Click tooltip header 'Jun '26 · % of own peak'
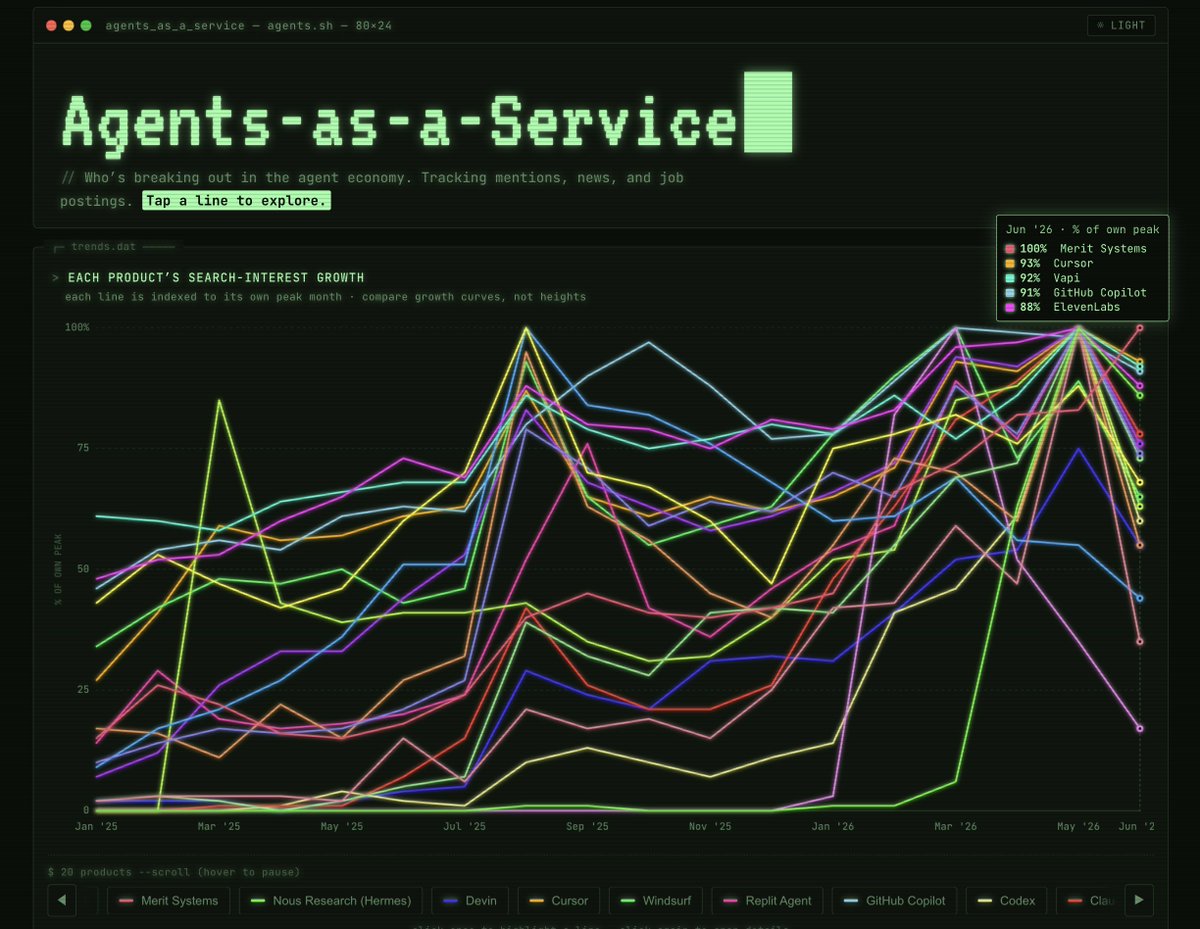1200x929 pixels. [1082, 230]
